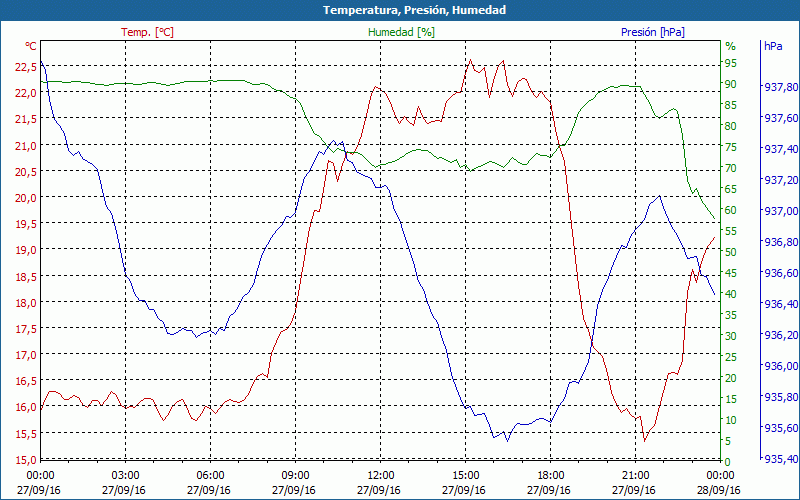This screenshot has width=800, height=500.
Task: Click the 935,40 value on the pressure axis
Action: pos(781,460)
